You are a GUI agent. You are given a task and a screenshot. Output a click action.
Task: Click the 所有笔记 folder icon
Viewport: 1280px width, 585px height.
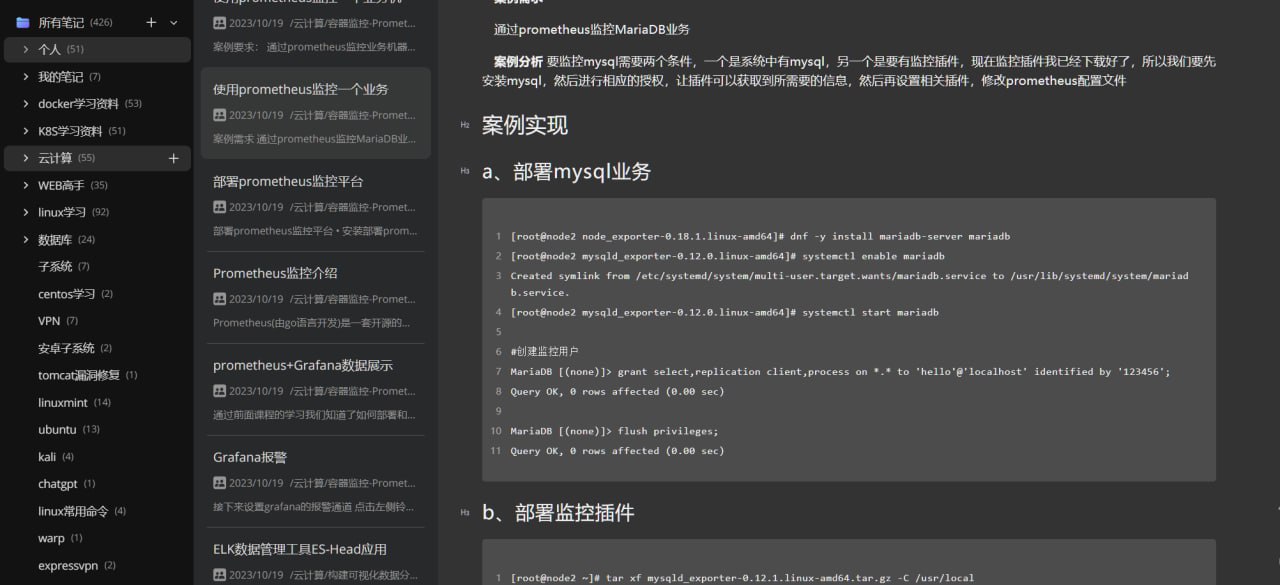pyautogui.click(x=22, y=22)
